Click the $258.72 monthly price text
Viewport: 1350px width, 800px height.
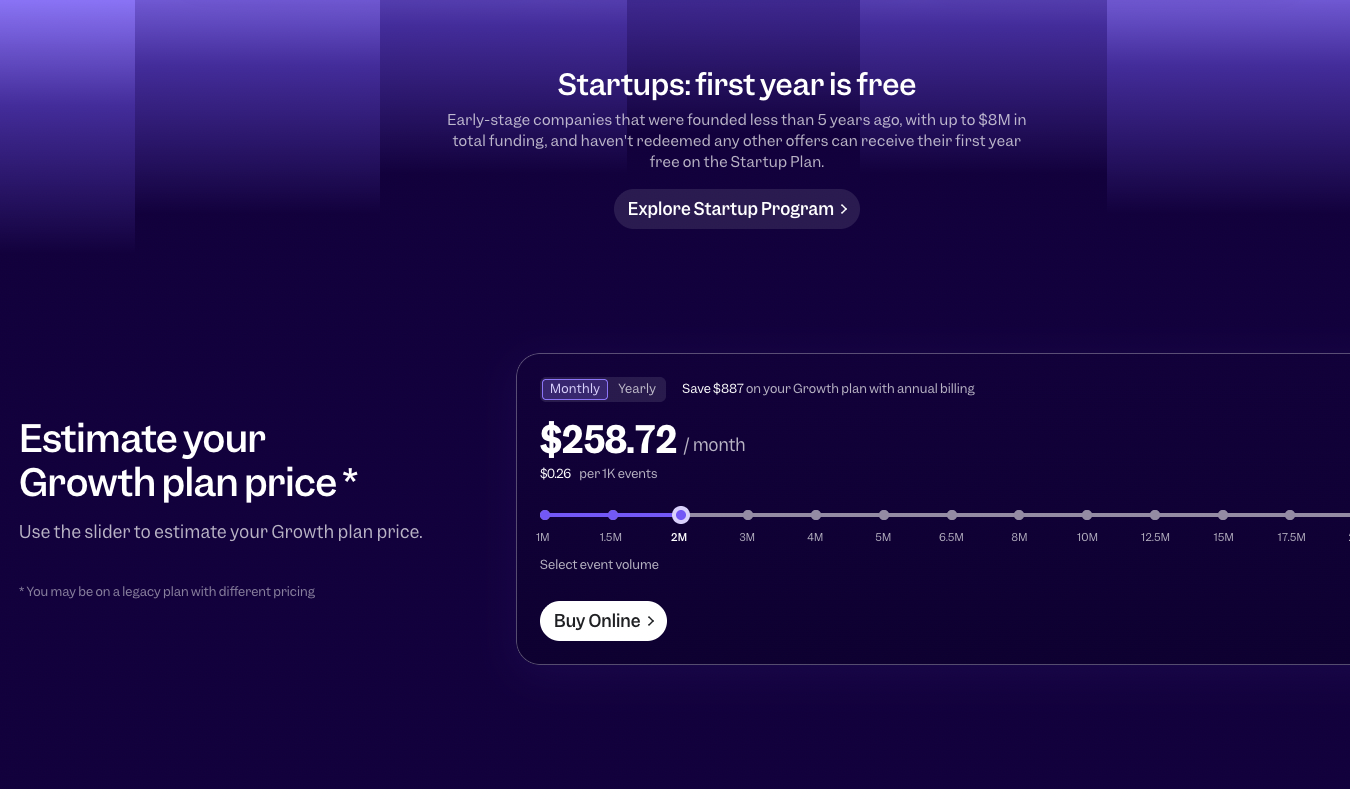608,440
